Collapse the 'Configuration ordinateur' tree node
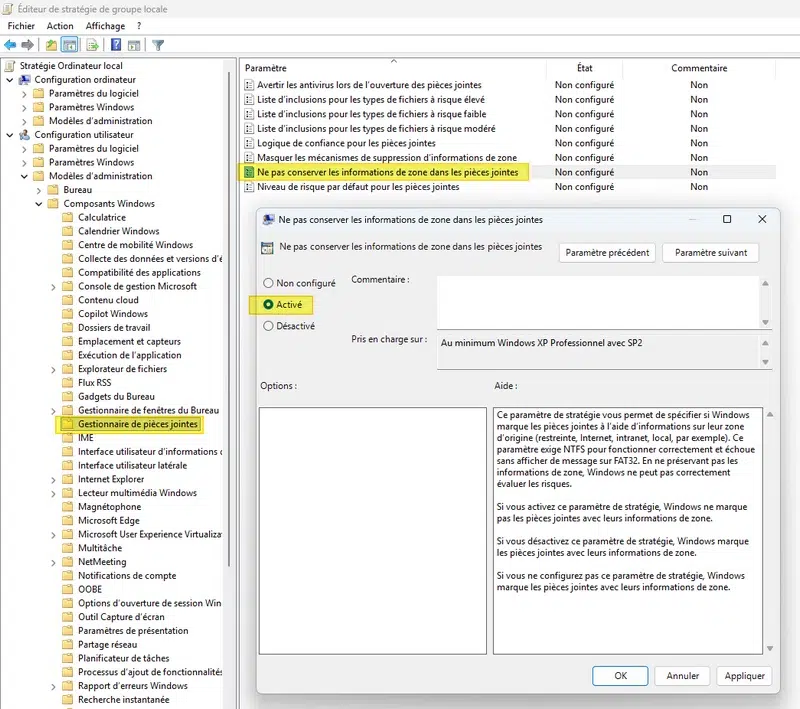This screenshot has width=800, height=709. pyautogui.click(x=11, y=80)
